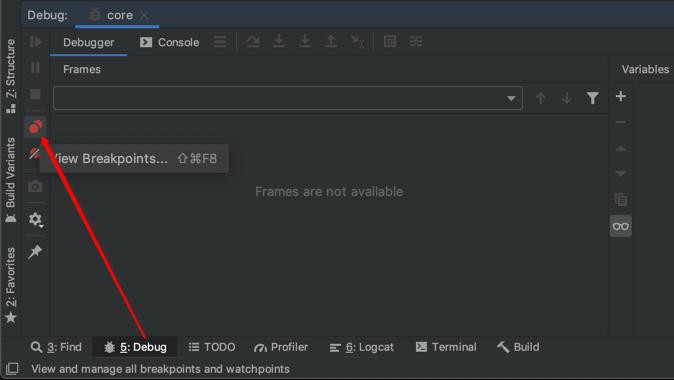674x380 pixels.
Task: Open the Build Variants side panel
Action: click(x=11, y=180)
